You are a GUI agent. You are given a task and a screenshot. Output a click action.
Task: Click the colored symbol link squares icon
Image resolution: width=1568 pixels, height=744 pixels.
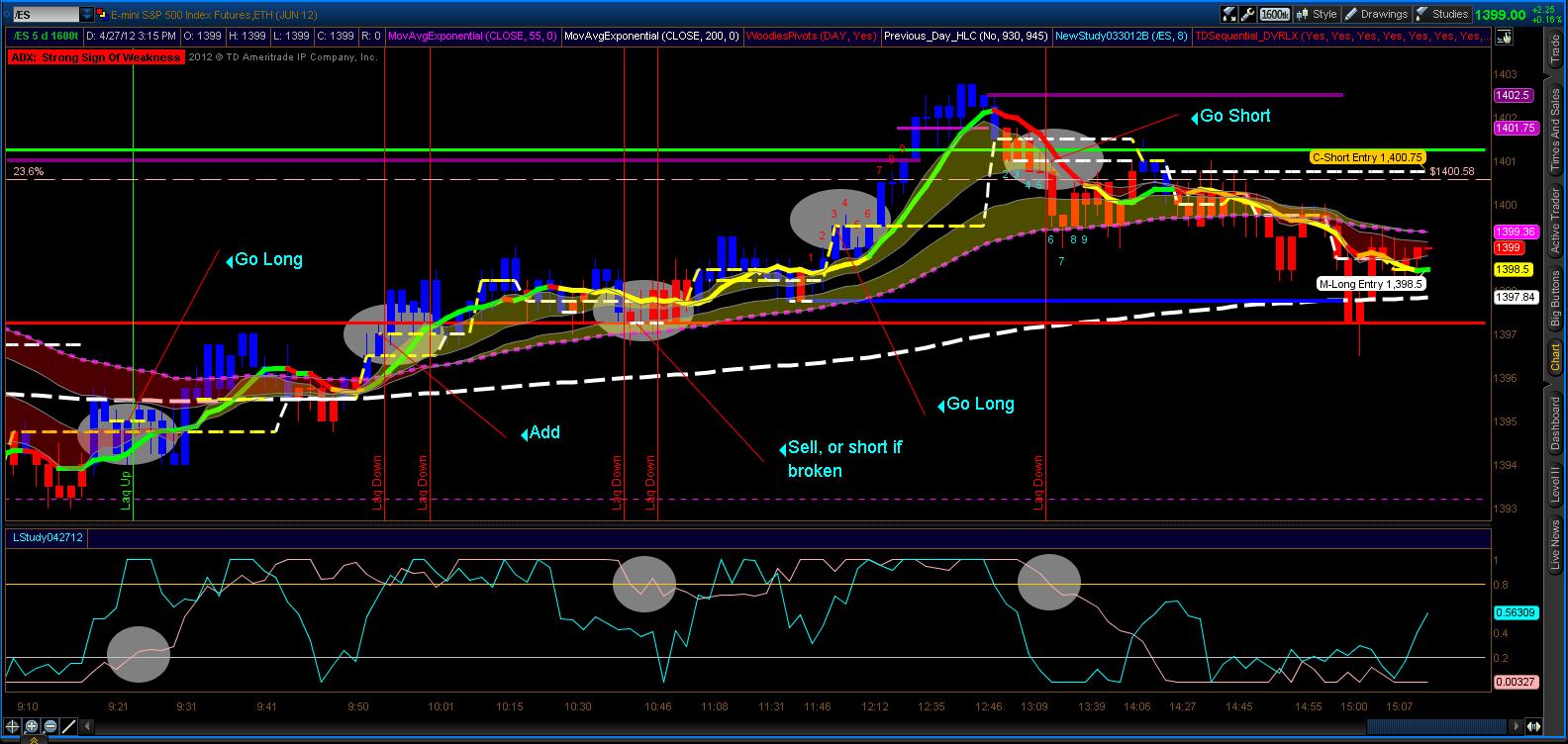coord(101,15)
